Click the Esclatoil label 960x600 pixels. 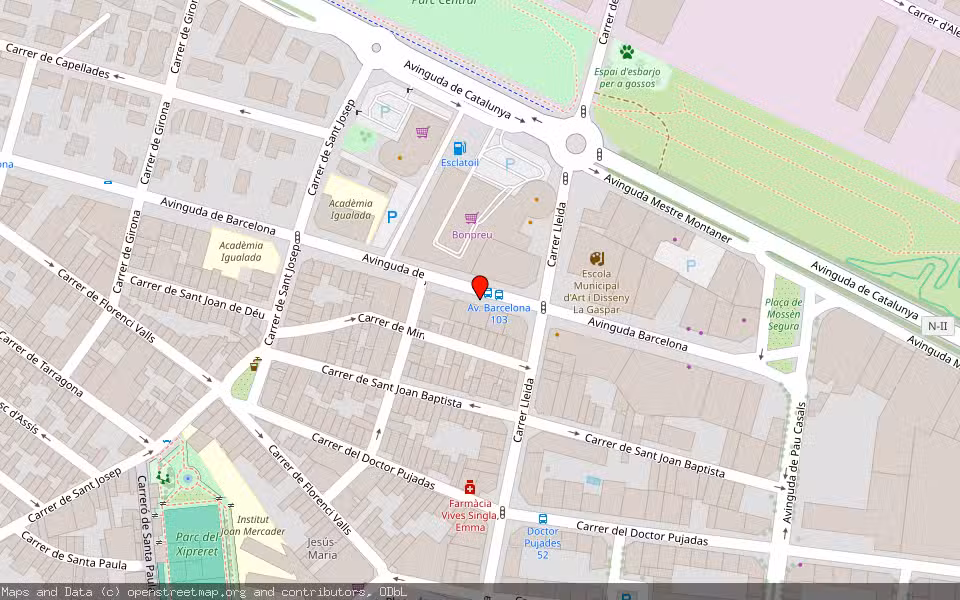(460, 162)
